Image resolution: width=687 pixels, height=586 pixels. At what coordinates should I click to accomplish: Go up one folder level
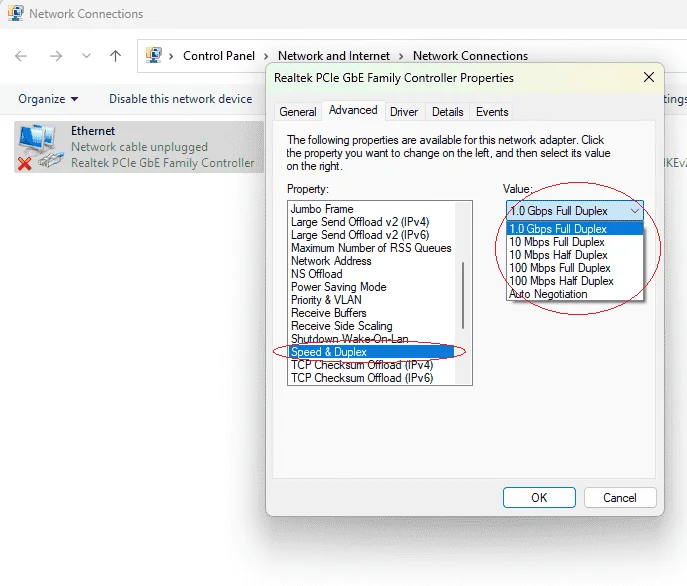point(115,56)
